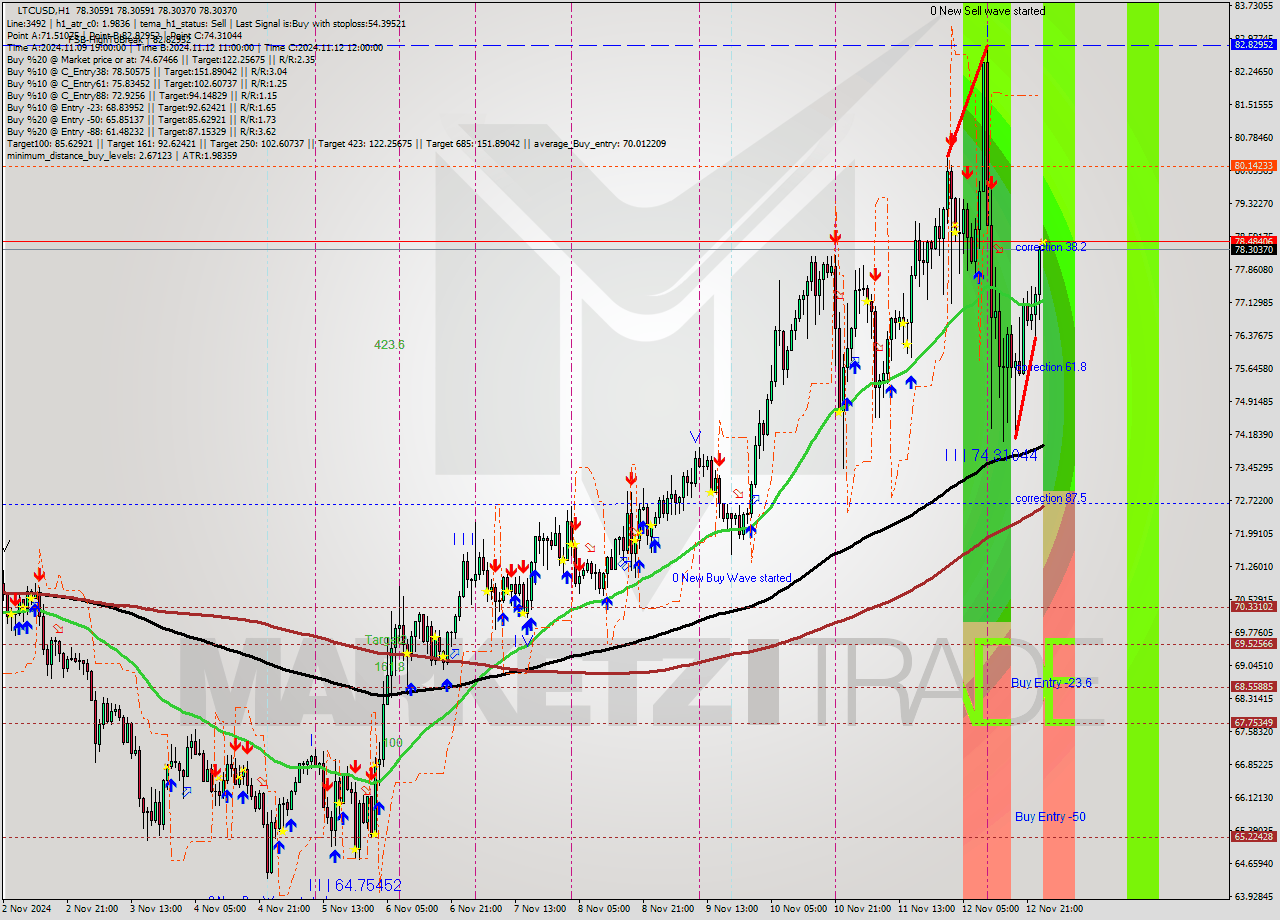Select the red 69.52566 price tag

[x=1254, y=644]
